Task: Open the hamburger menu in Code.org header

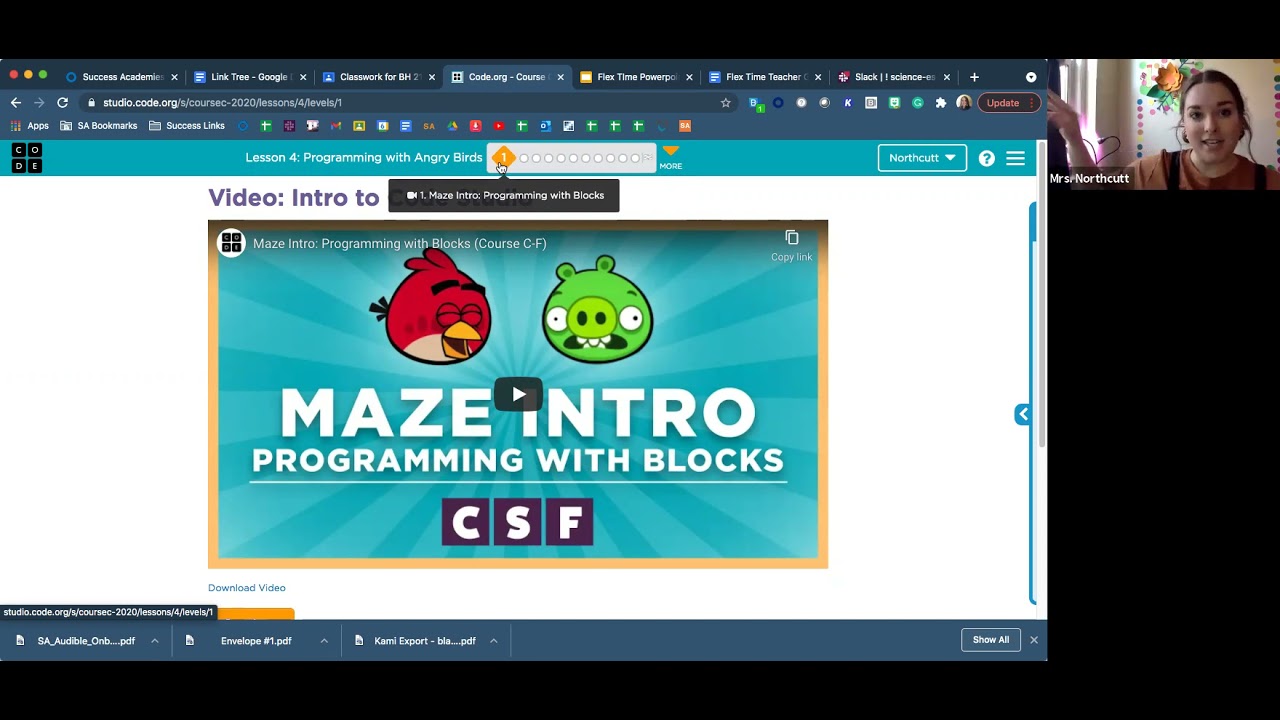Action: (x=1015, y=158)
